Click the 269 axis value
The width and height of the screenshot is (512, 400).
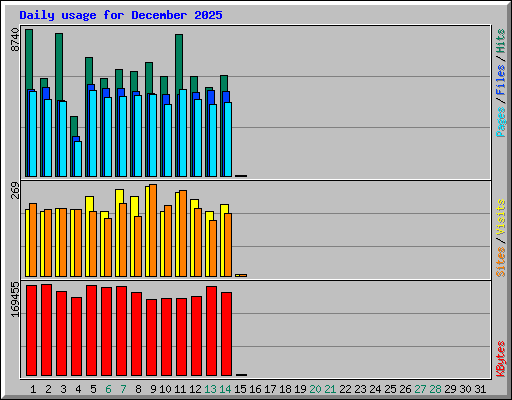(x=15, y=190)
